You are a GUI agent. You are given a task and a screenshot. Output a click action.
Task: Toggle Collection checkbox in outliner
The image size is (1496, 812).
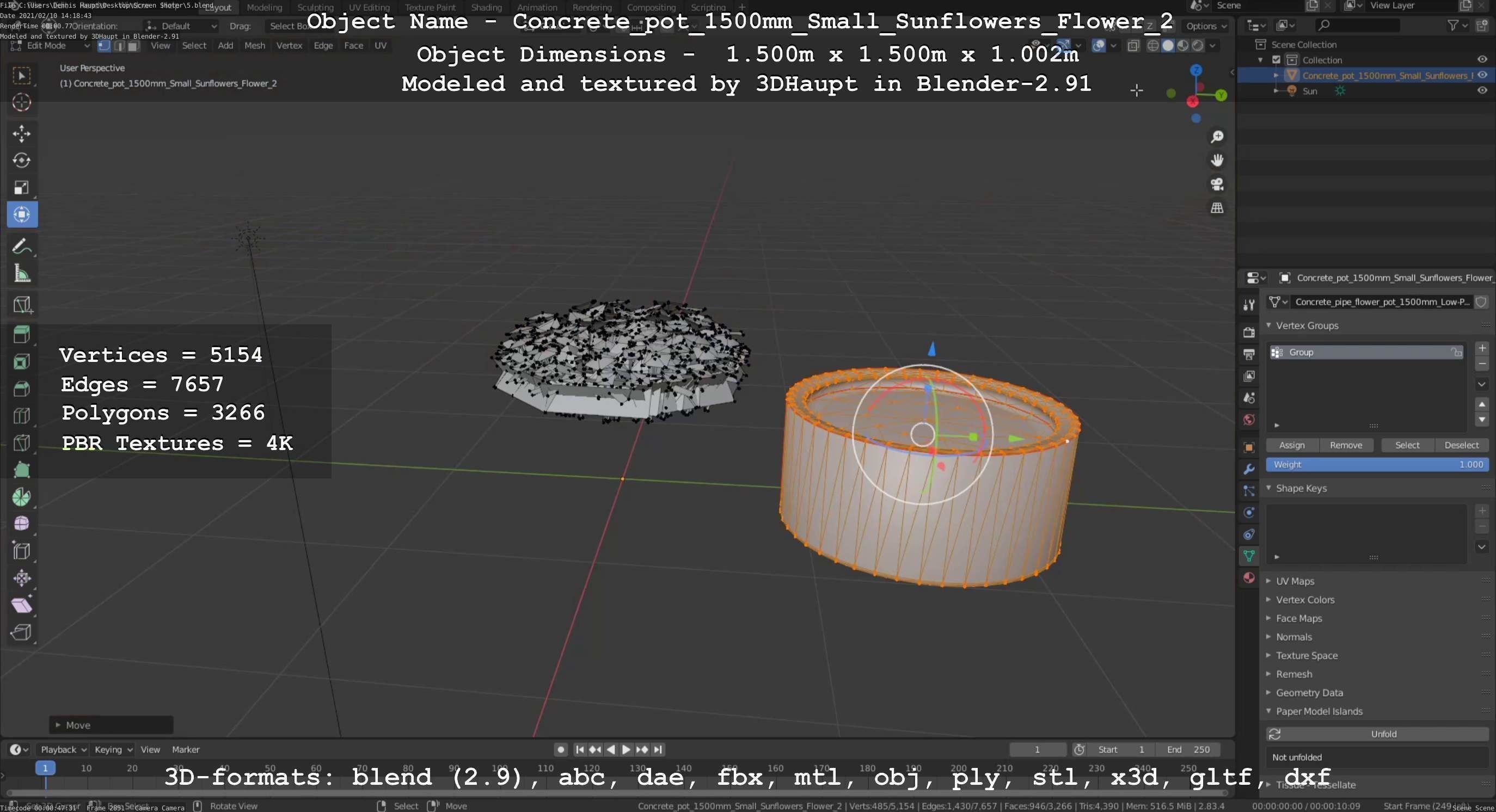(x=1276, y=60)
